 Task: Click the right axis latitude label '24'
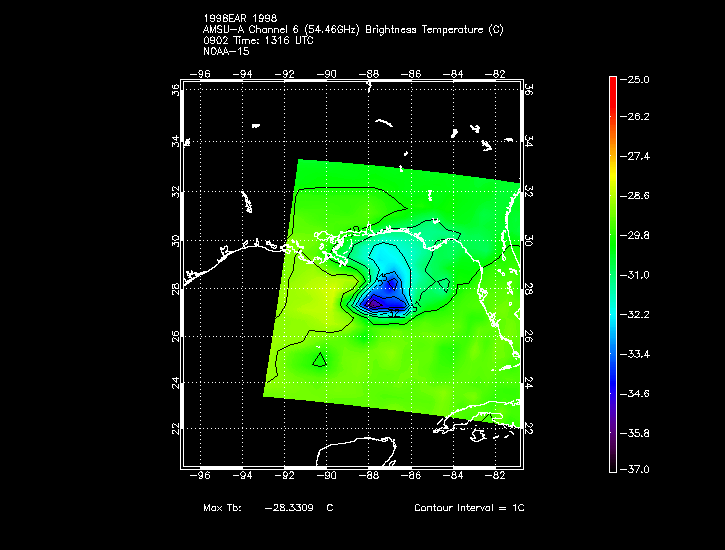coord(529,383)
